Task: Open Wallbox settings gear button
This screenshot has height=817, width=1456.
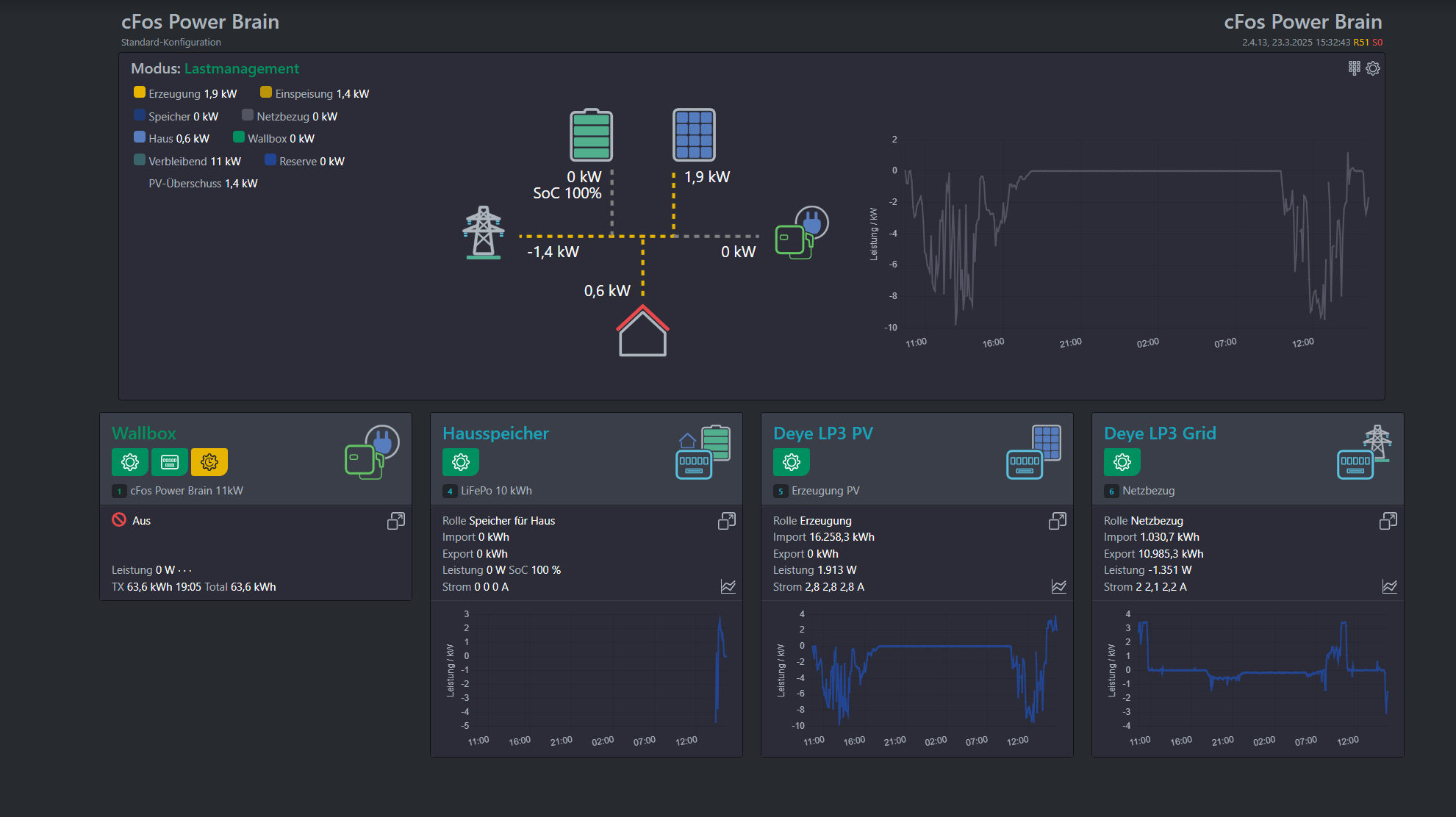Action: (130, 462)
